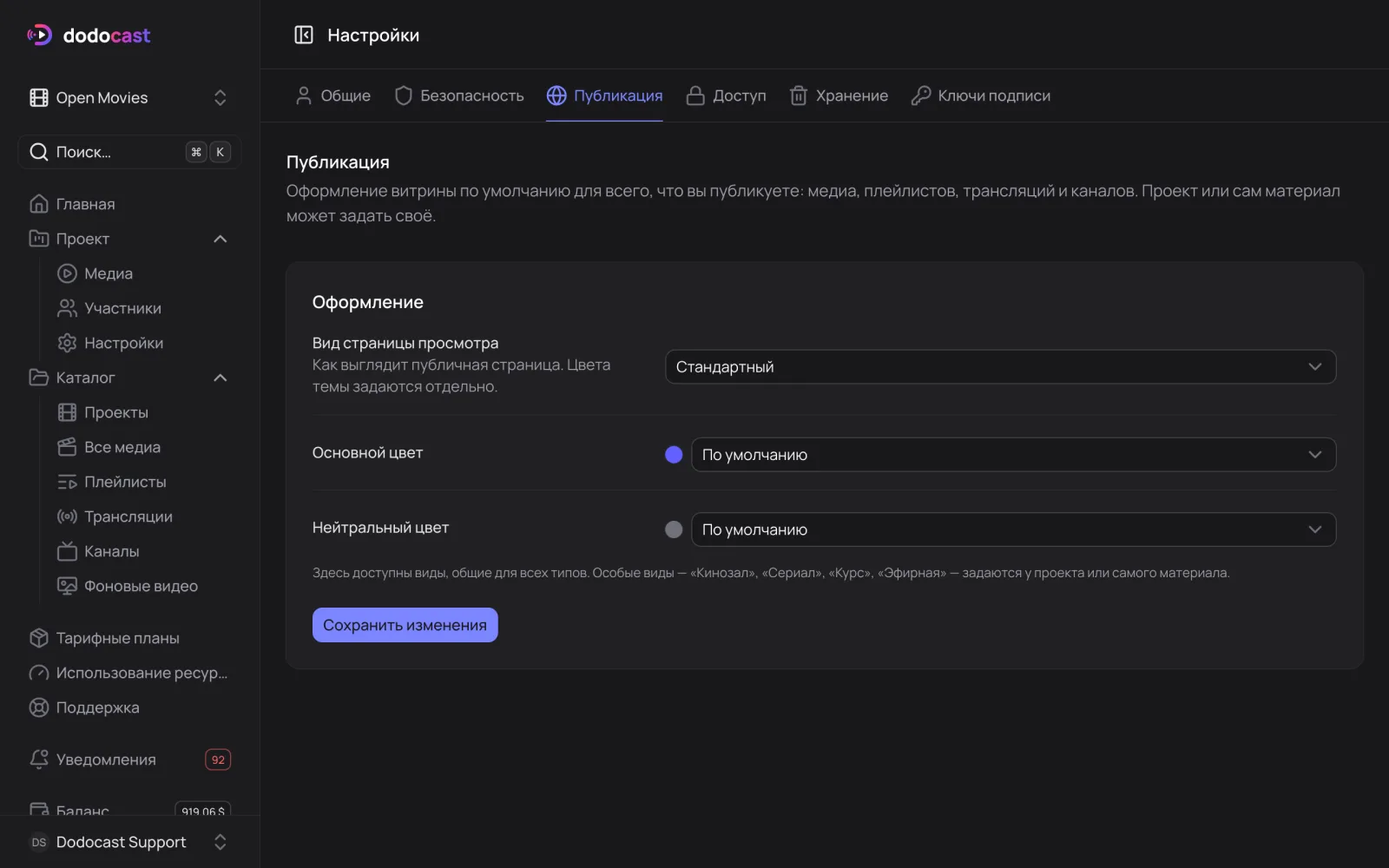Viewport: 1389px width, 868px height.
Task: Focus the Поиск search field
Action: coord(130,152)
